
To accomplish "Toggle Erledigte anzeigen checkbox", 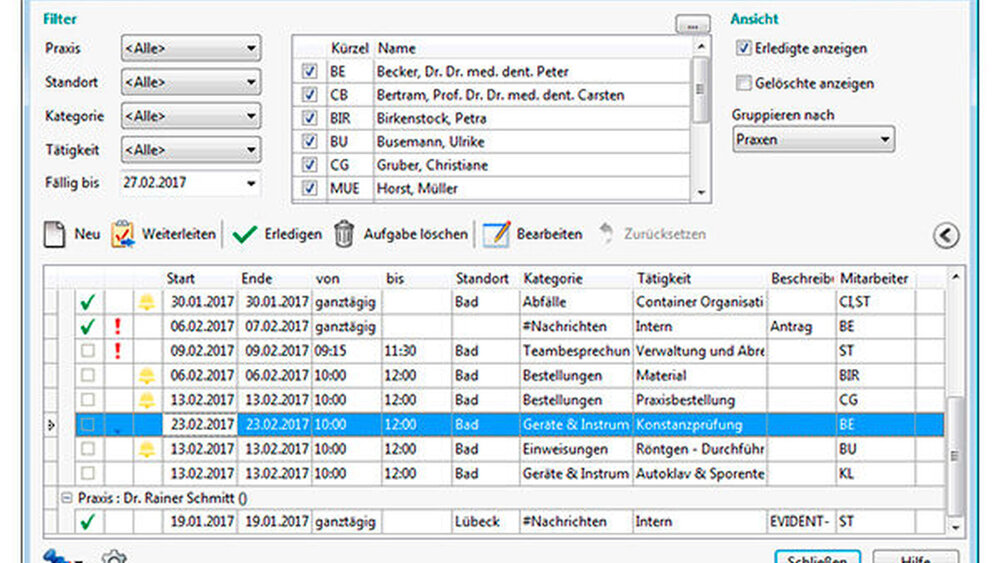I will click(744, 48).
